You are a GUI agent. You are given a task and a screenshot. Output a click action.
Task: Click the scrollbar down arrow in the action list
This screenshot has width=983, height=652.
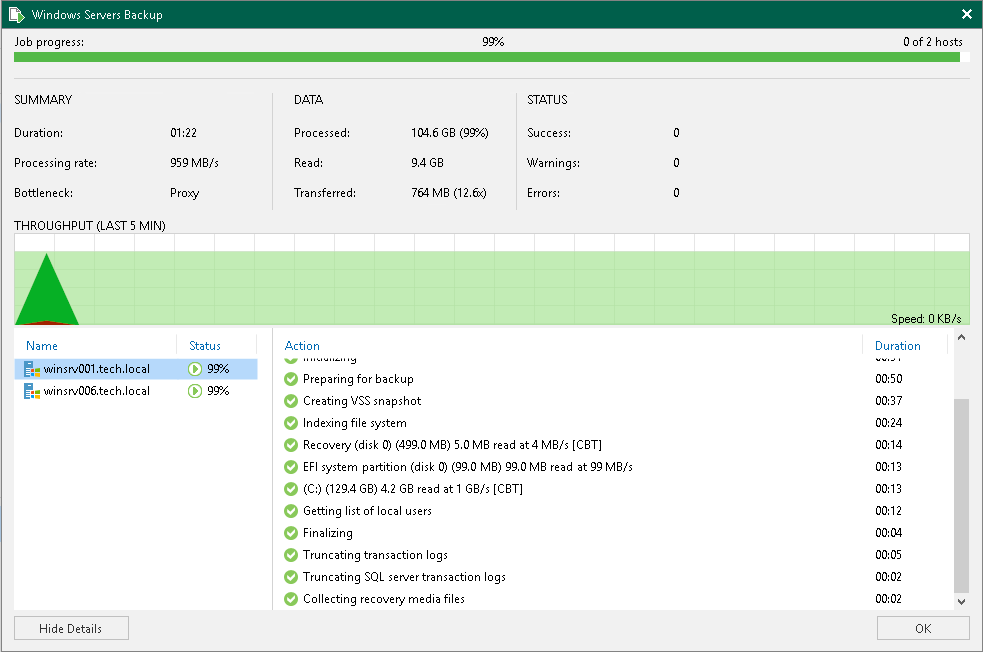961,601
